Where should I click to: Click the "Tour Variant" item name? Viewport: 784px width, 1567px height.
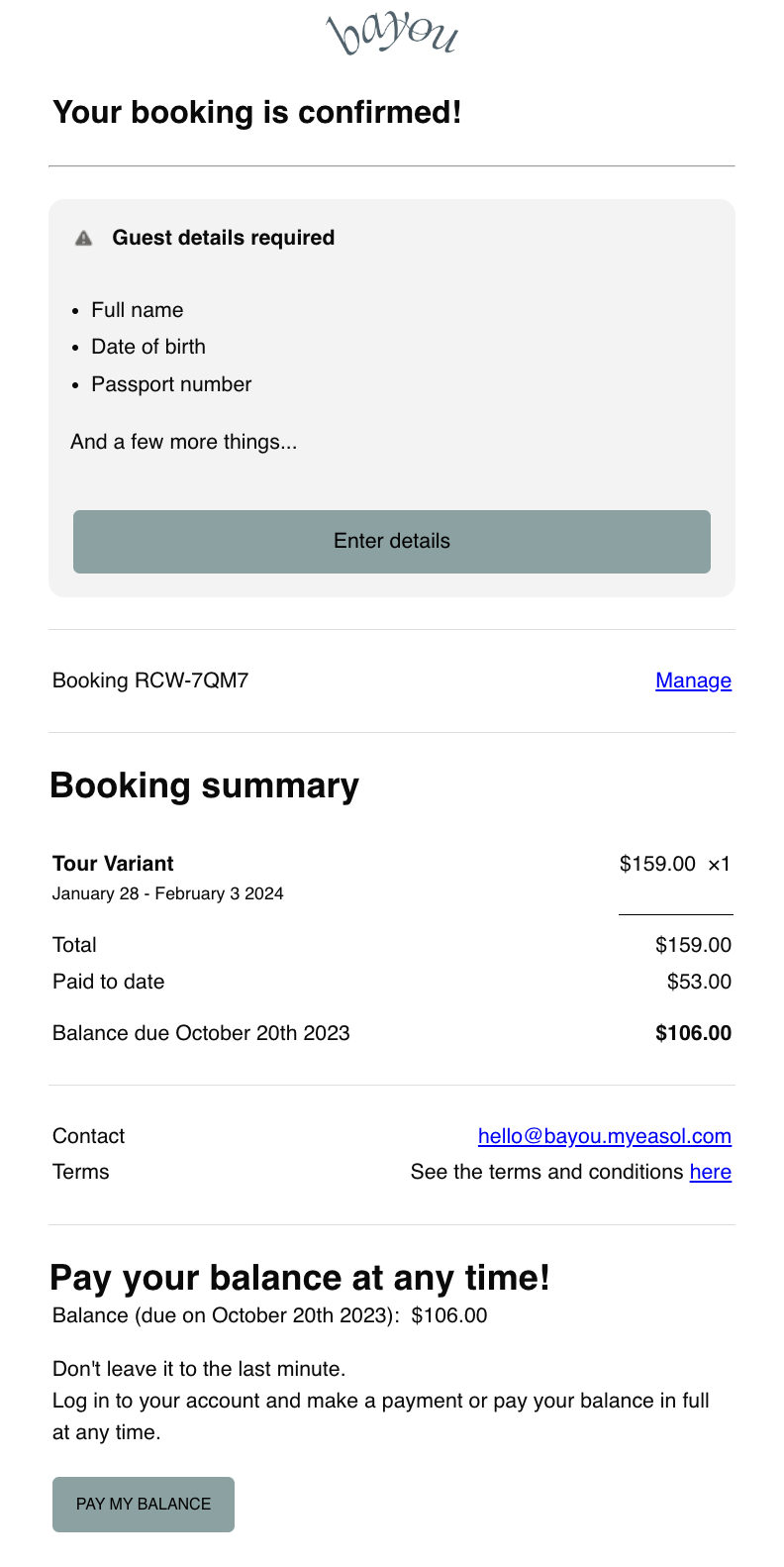click(113, 864)
